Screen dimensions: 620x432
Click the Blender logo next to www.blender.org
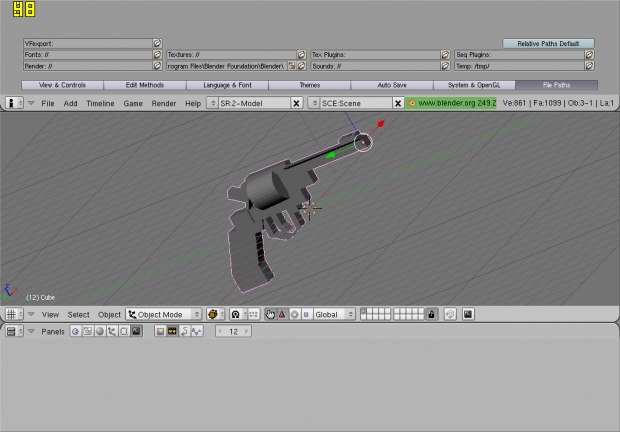(x=412, y=103)
